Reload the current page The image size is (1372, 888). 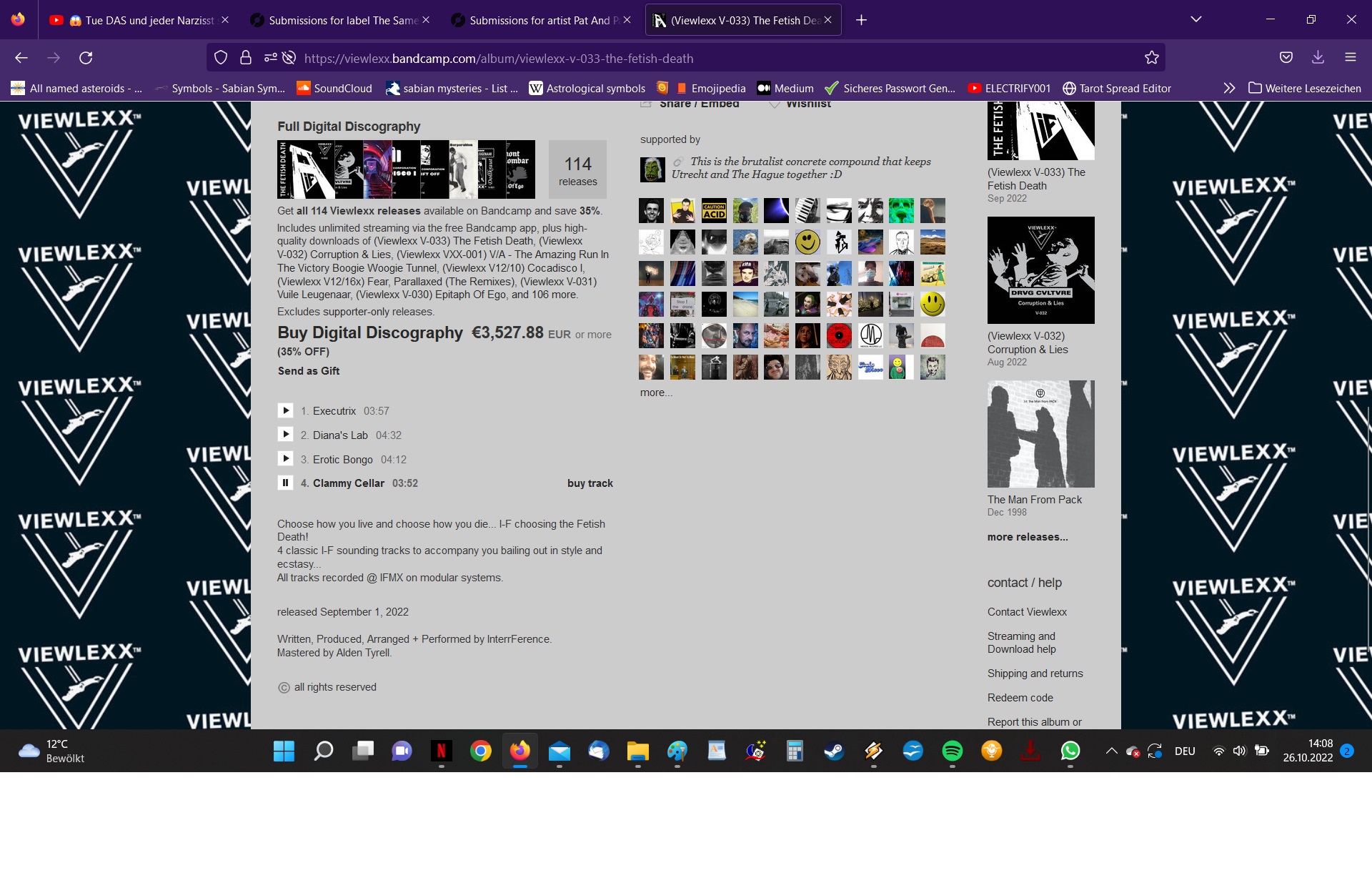(x=86, y=58)
